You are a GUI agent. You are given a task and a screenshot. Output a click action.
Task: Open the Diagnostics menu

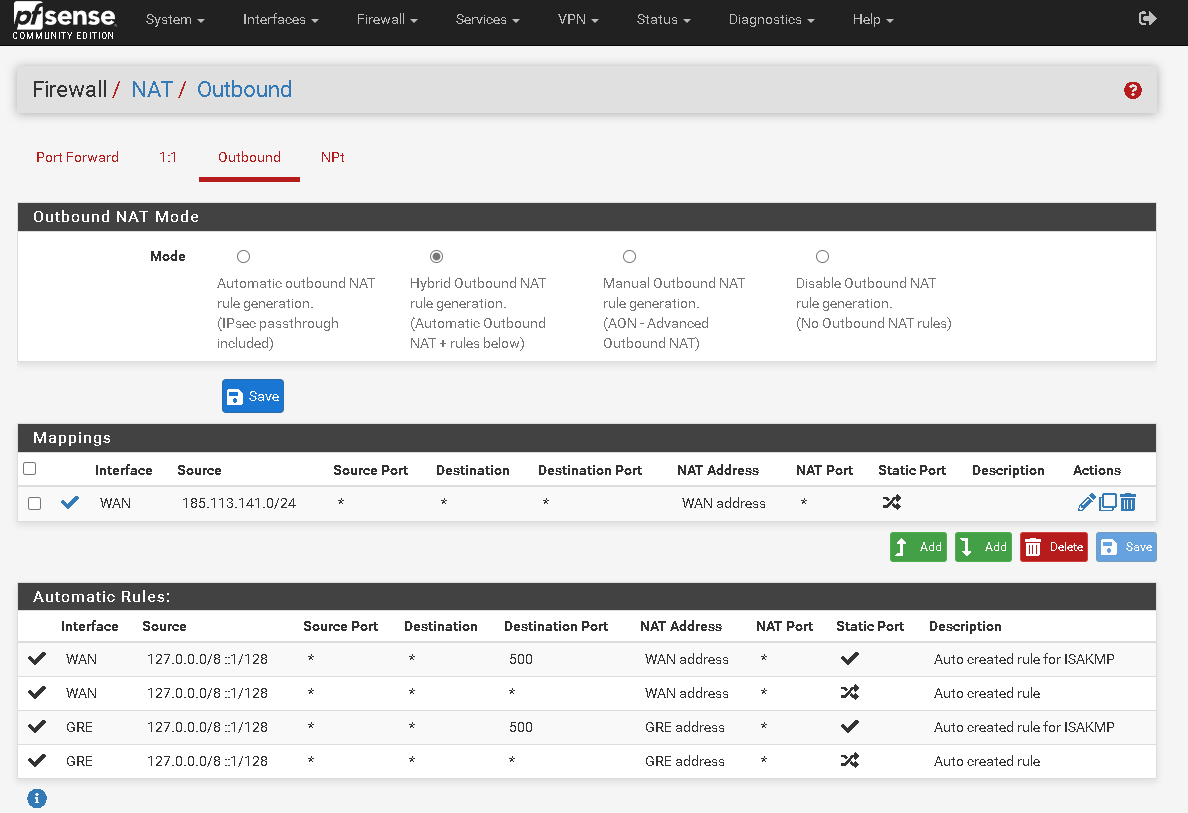pyautogui.click(x=771, y=20)
